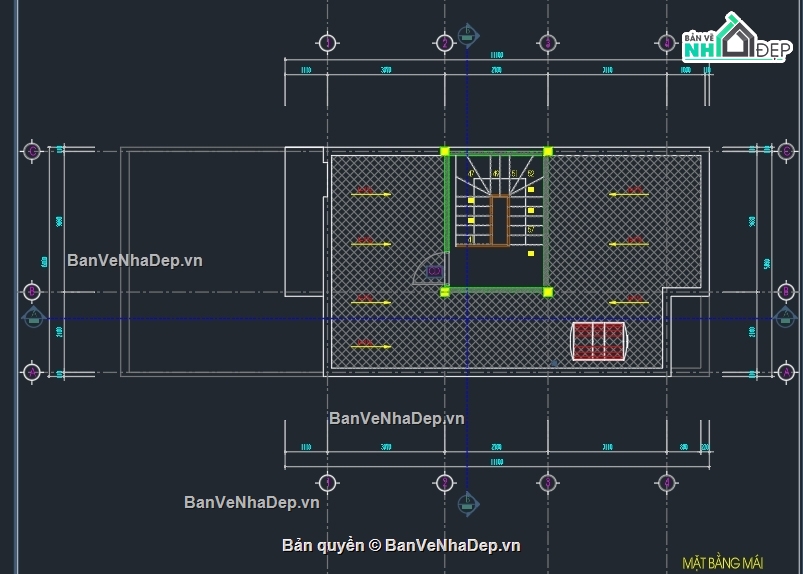This screenshot has height=574, width=803.
Task: Click BanVeNhaDep.vn watermark over the left roof area
Action: point(135,260)
